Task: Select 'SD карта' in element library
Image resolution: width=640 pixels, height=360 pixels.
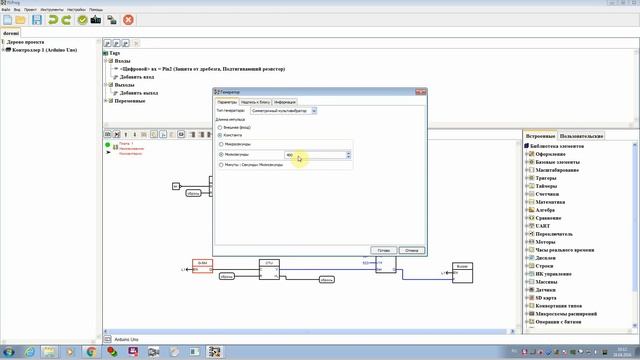Action: tap(546, 298)
